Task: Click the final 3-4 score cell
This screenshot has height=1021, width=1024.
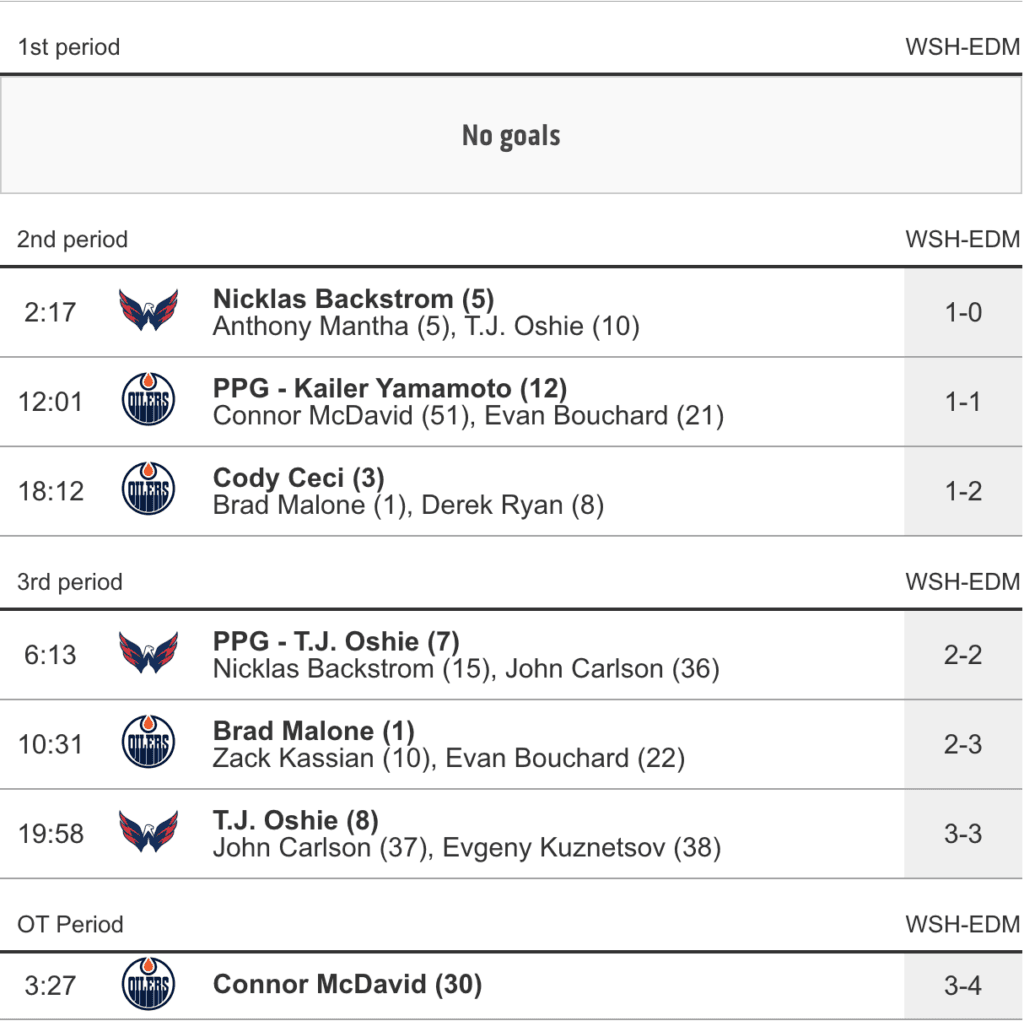Action: click(963, 985)
